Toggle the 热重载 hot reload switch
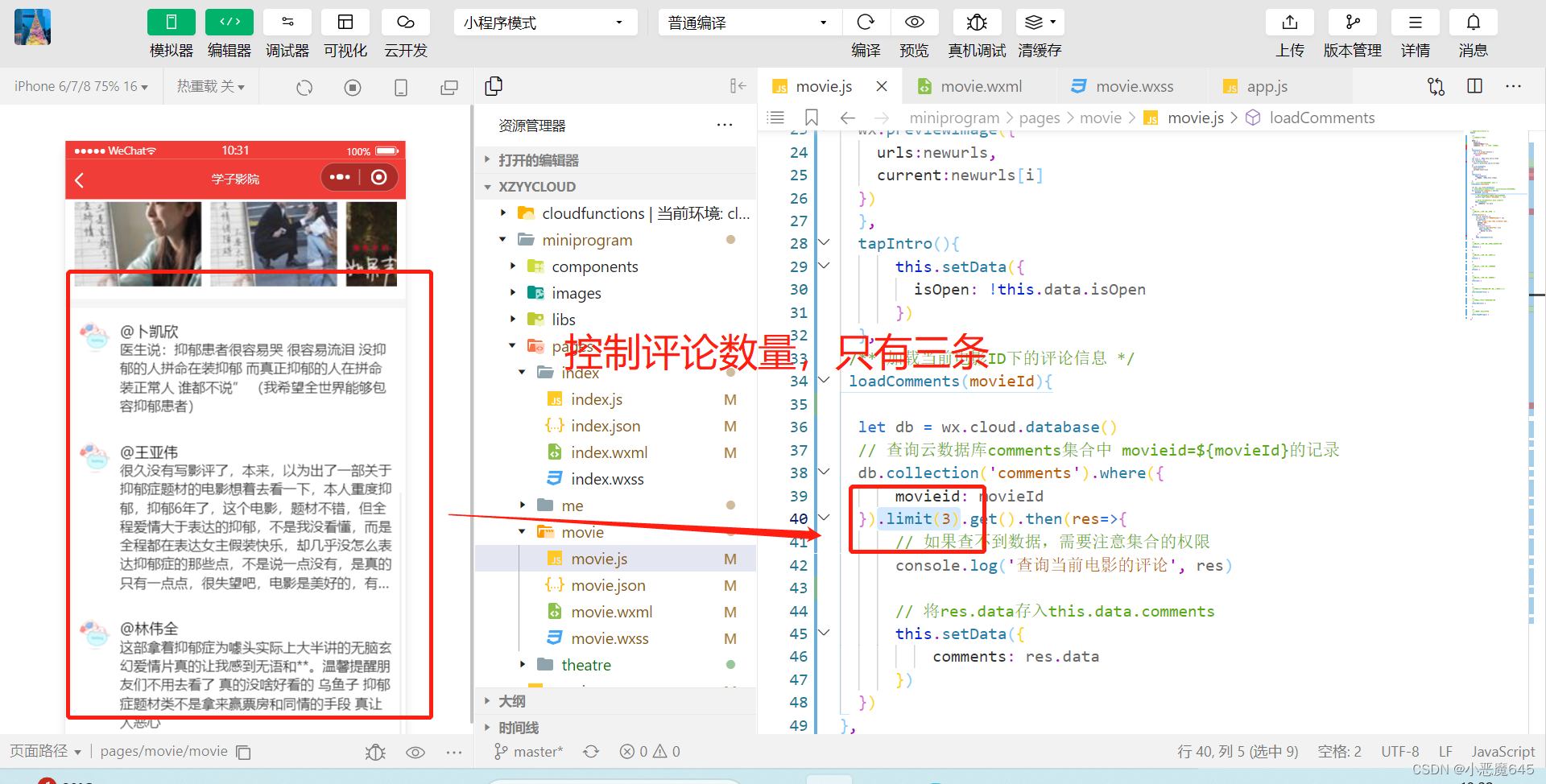Screen dimensions: 1546x784 tap(211, 86)
